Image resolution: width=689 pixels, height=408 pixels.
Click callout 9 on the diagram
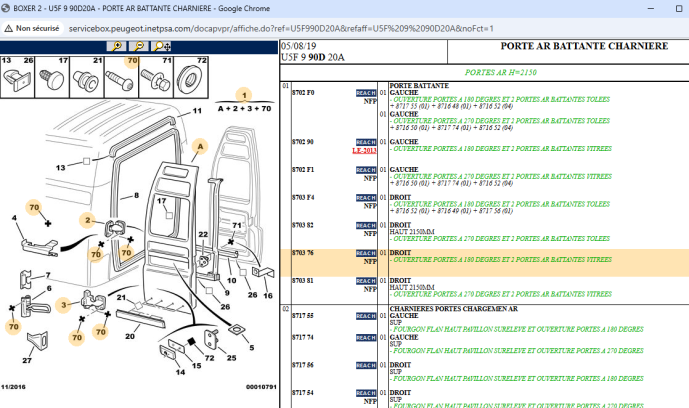227,293
